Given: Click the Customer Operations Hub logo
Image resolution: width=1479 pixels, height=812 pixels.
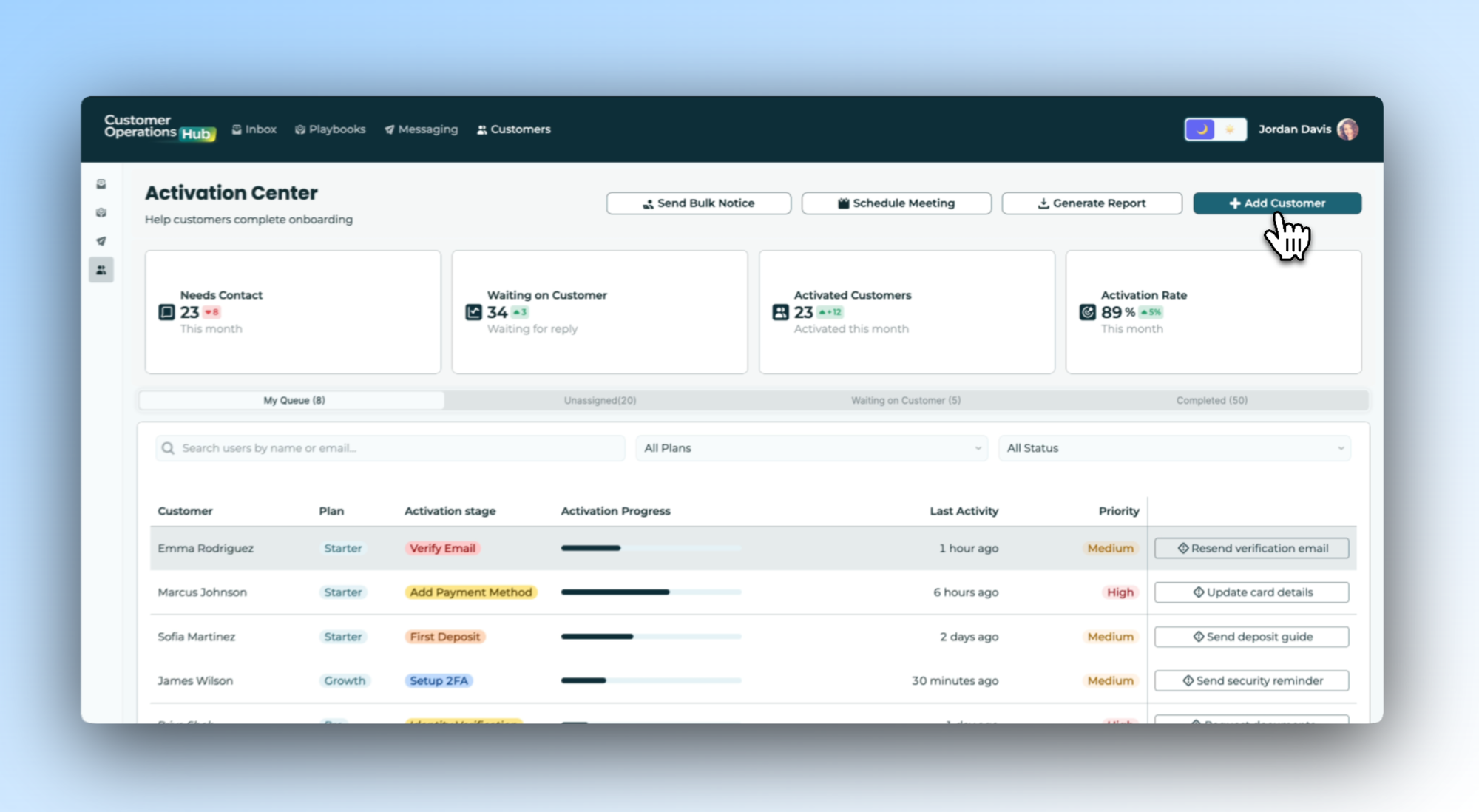Looking at the screenshot, I should 159,127.
